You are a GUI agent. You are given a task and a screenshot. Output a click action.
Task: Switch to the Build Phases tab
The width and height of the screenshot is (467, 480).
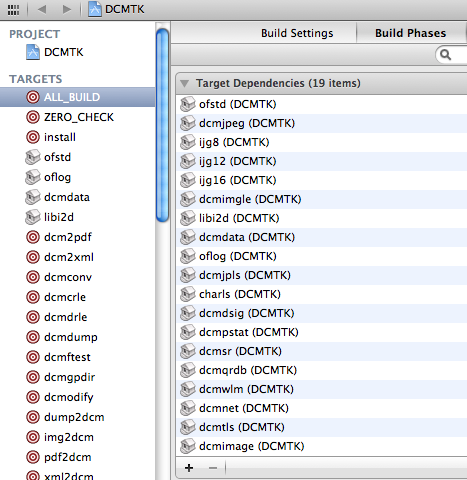pyautogui.click(x=410, y=33)
